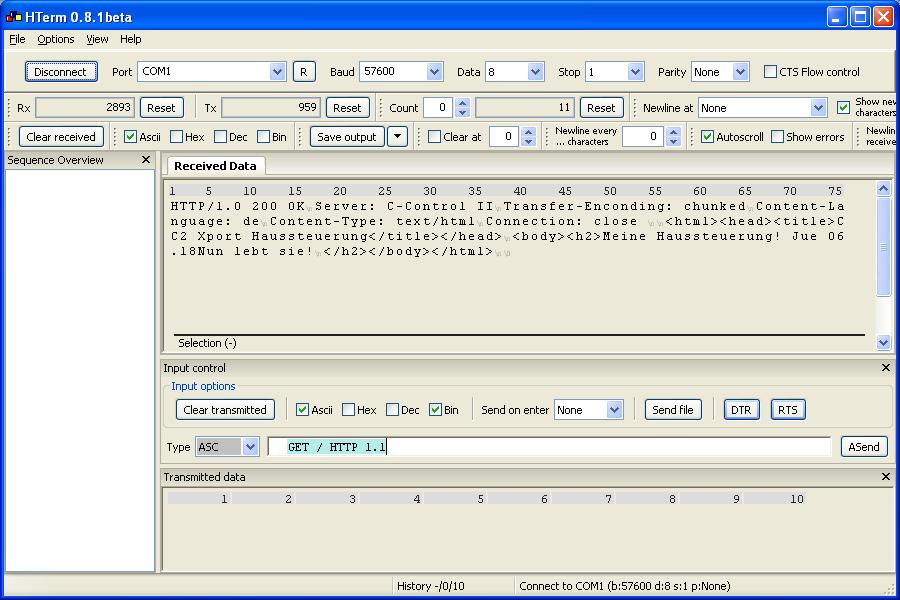Close the Transmitted data panel

tap(885, 477)
